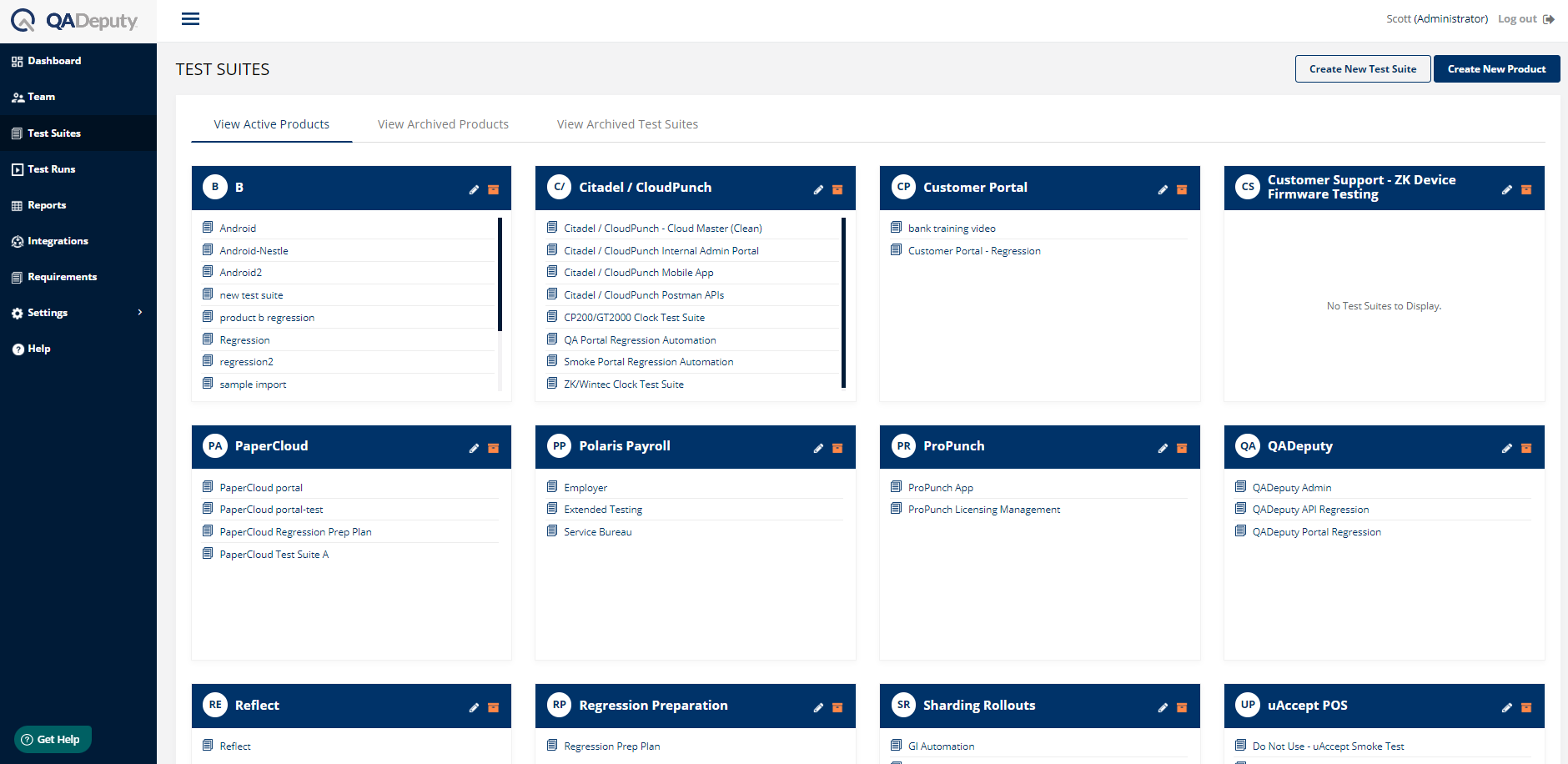The image size is (1568, 764).
Task: Edit ProPunch product pencil icon
Action: pyautogui.click(x=1163, y=449)
